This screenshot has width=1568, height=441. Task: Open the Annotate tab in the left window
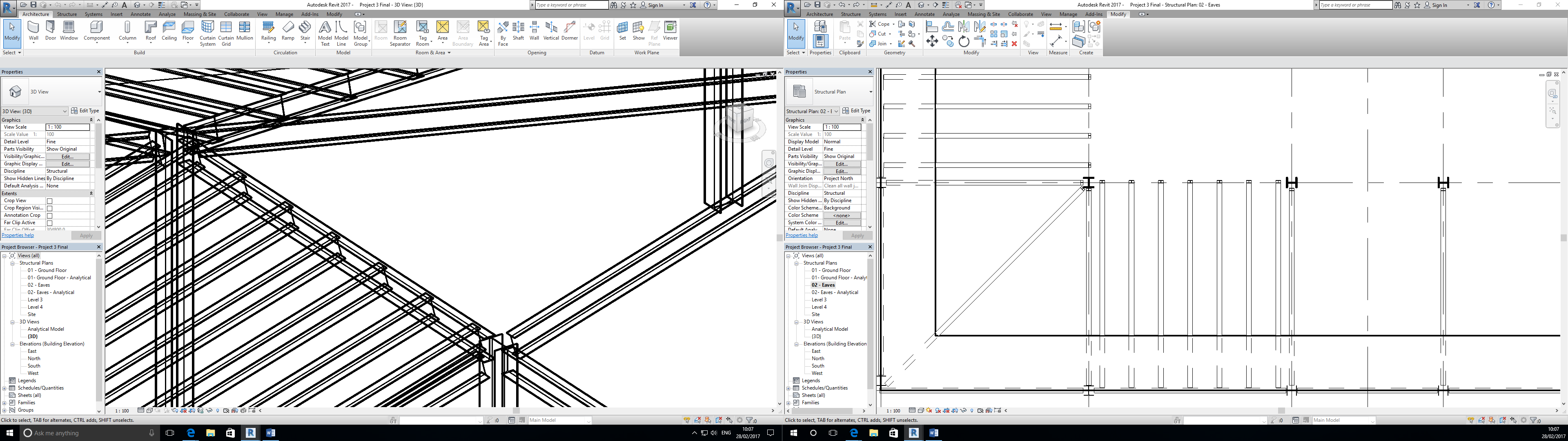[x=140, y=14]
